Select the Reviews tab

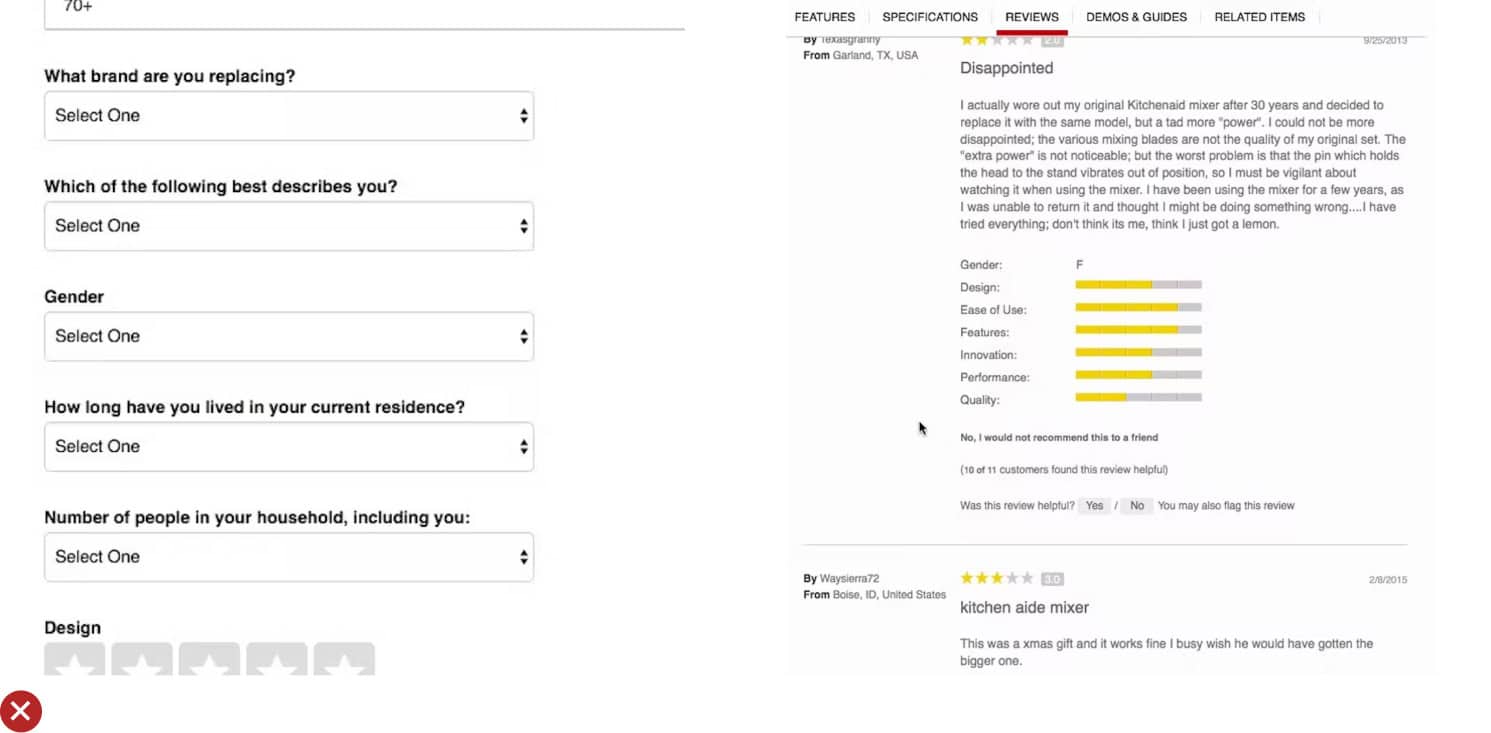1032,17
